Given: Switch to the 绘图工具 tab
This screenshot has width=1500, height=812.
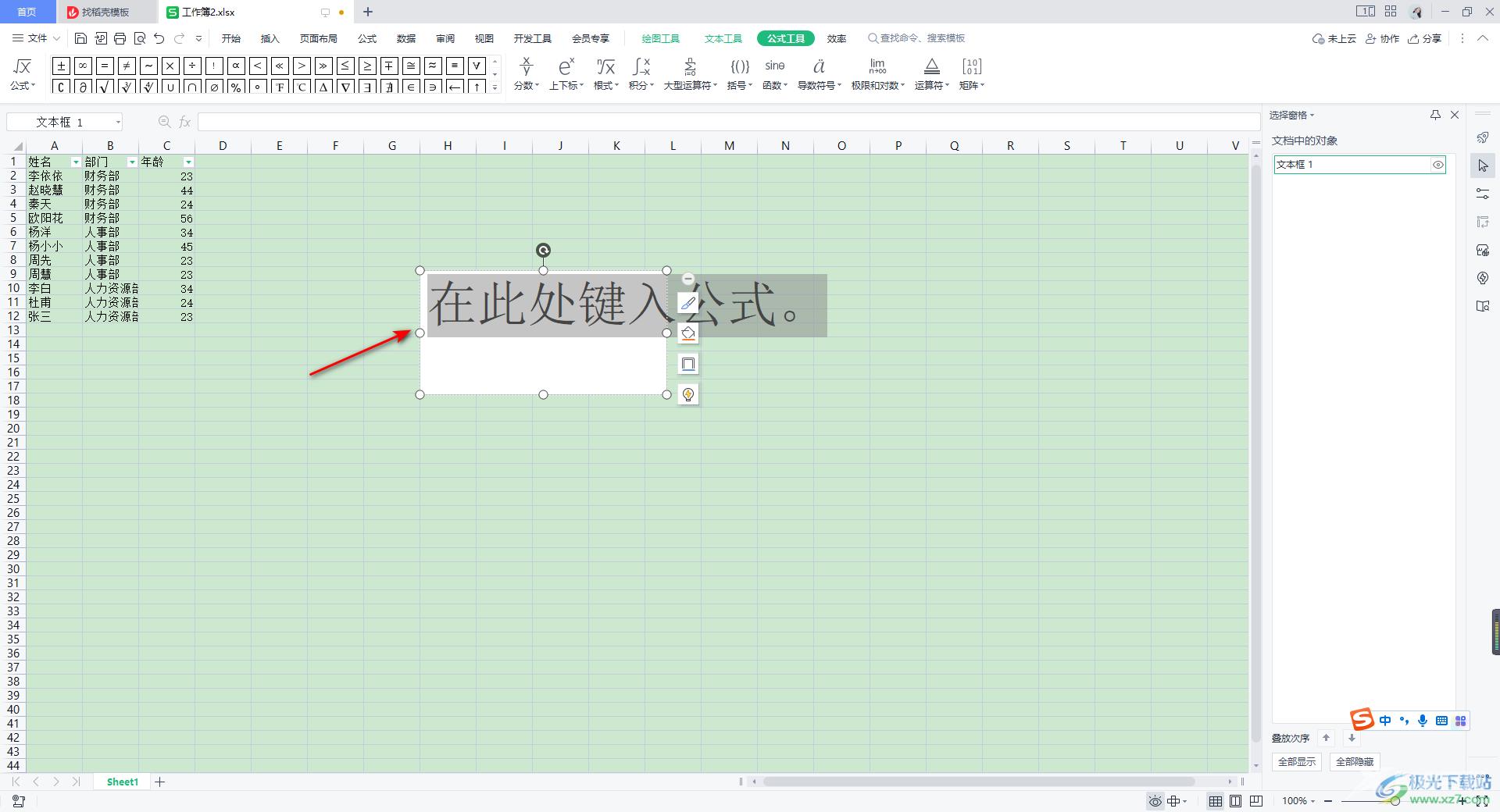Looking at the screenshot, I should pos(661,38).
